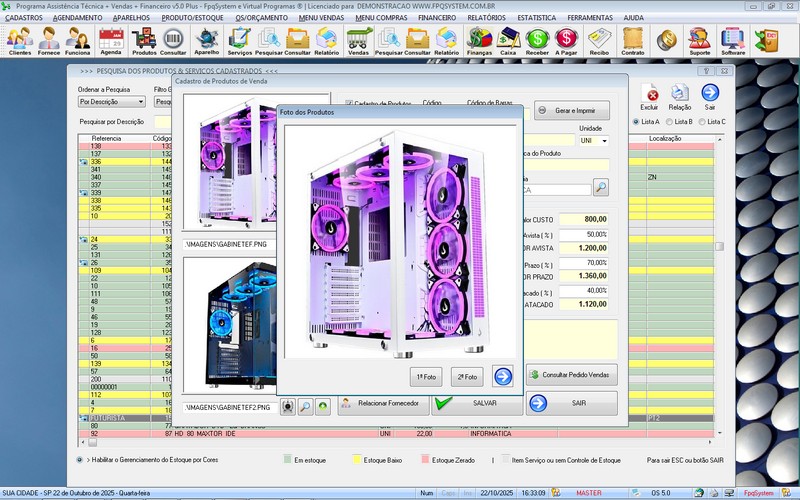
Task: Open the Vendas shopping cart icon
Action: pyautogui.click(x=358, y=41)
